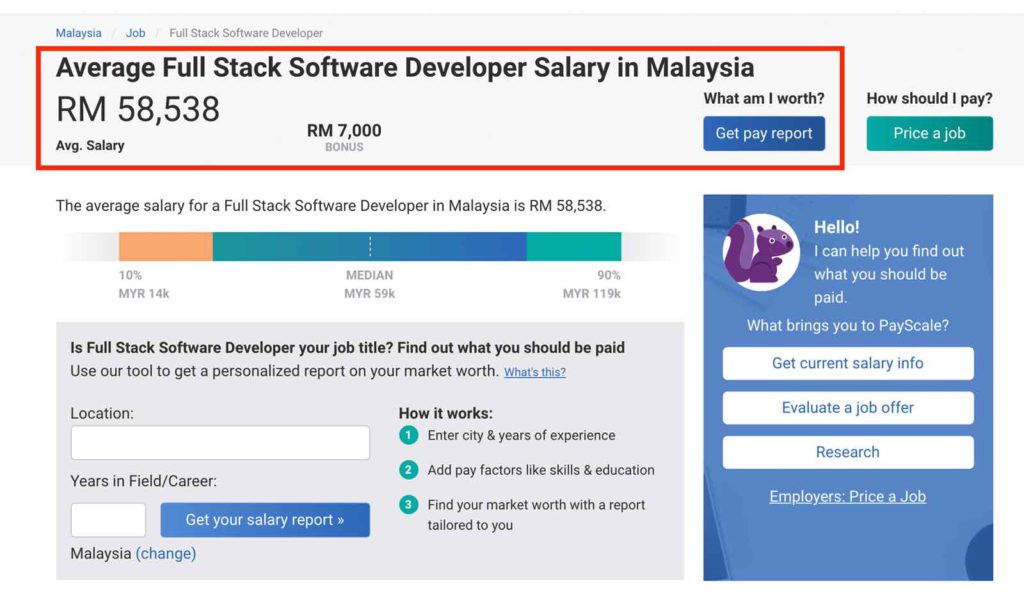1024x600 pixels.
Task: Open the Get pay report button
Action: [764, 133]
